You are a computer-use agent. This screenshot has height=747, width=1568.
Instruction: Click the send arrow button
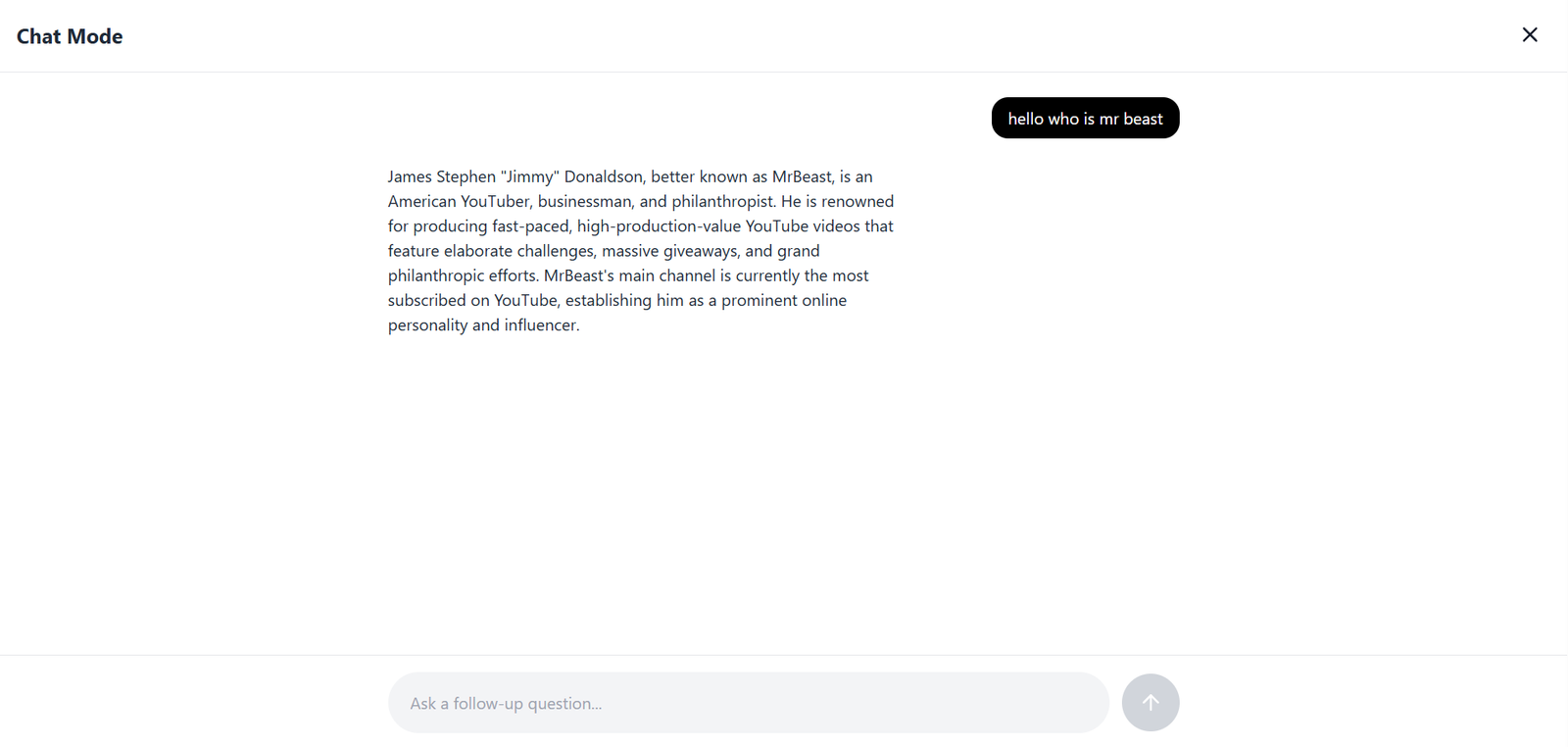click(x=1150, y=702)
